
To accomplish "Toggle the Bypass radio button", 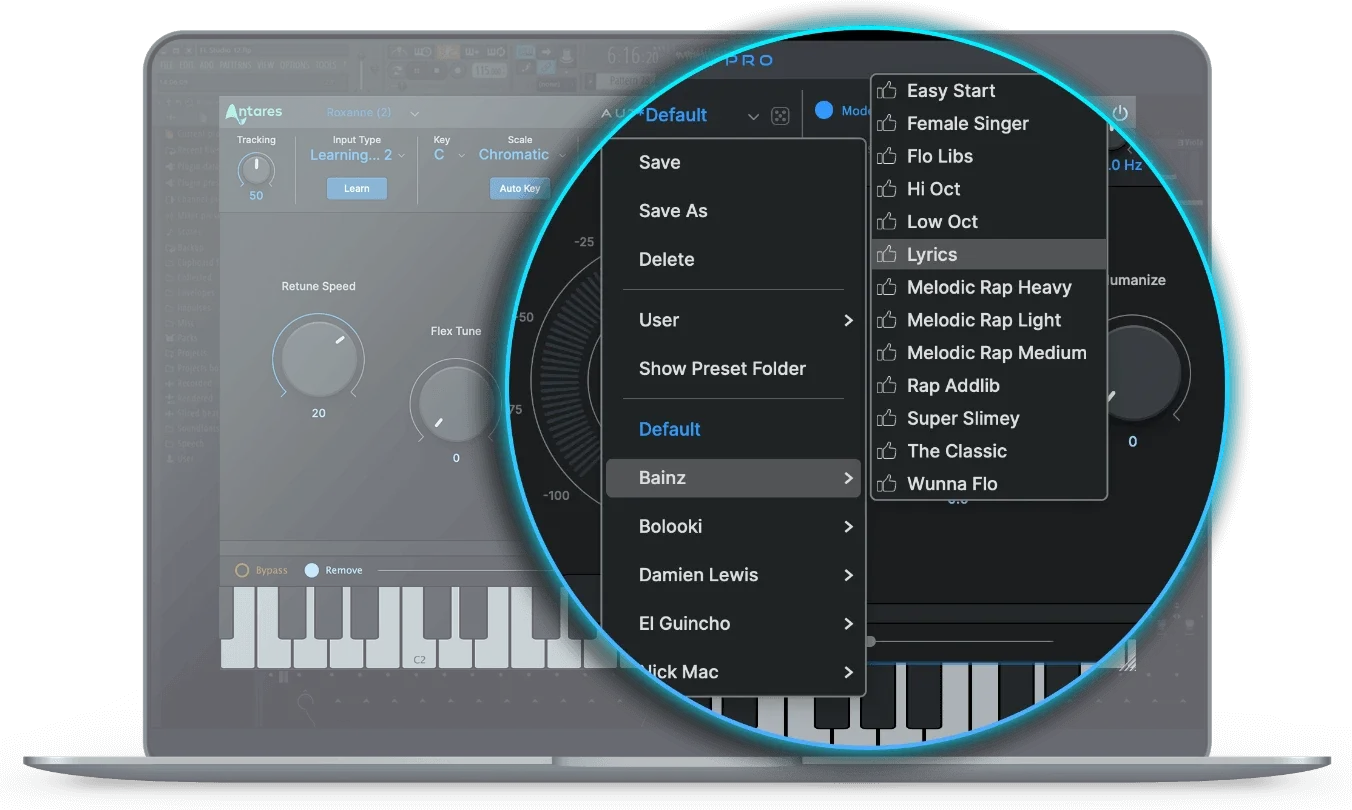I will (242, 570).
